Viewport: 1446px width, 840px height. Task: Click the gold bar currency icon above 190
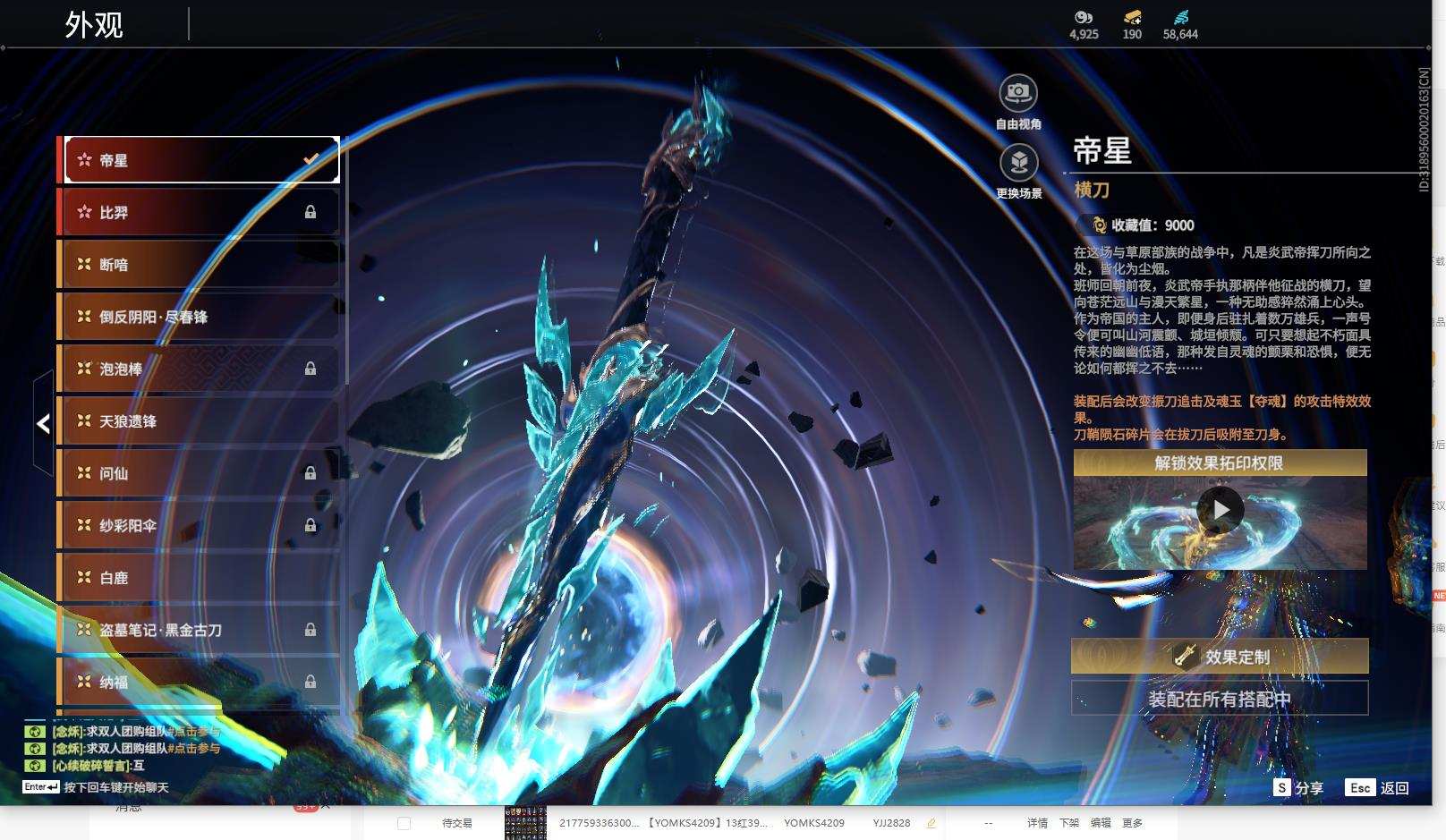pyautogui.click(x=1132, y=17)
